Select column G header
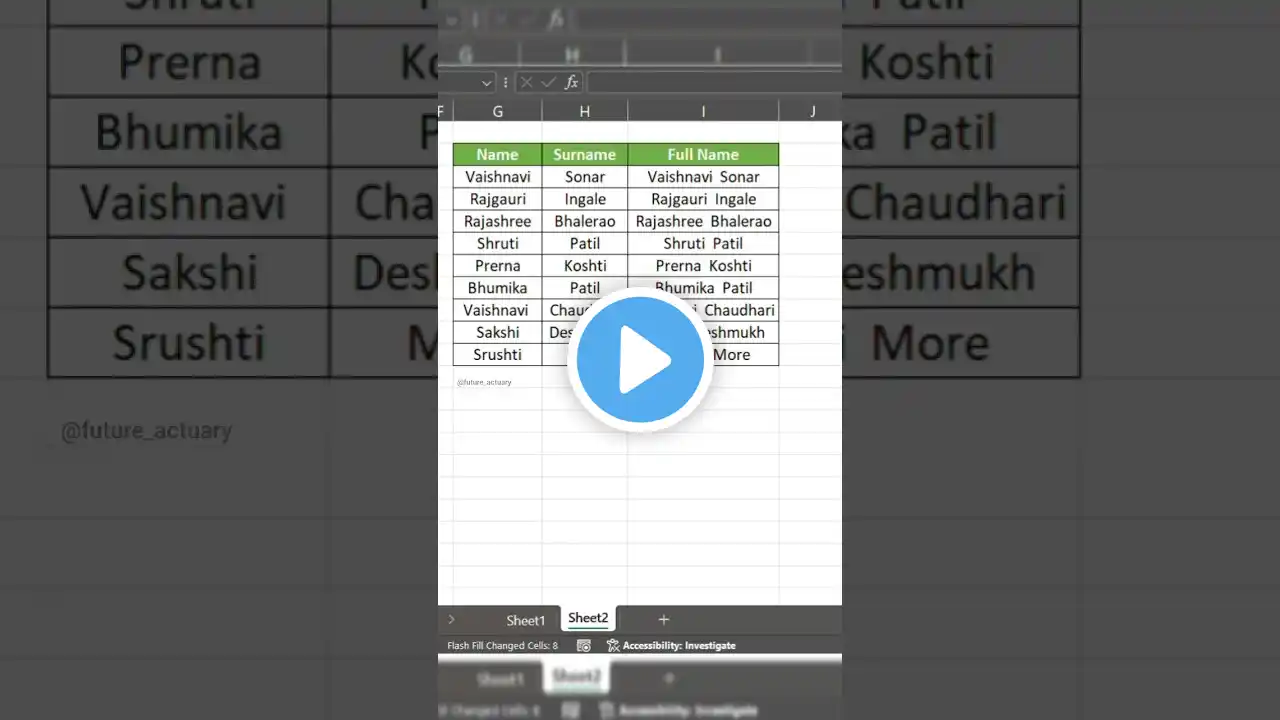The height and width of the screenshot is (720, 1280). [497, 111]
